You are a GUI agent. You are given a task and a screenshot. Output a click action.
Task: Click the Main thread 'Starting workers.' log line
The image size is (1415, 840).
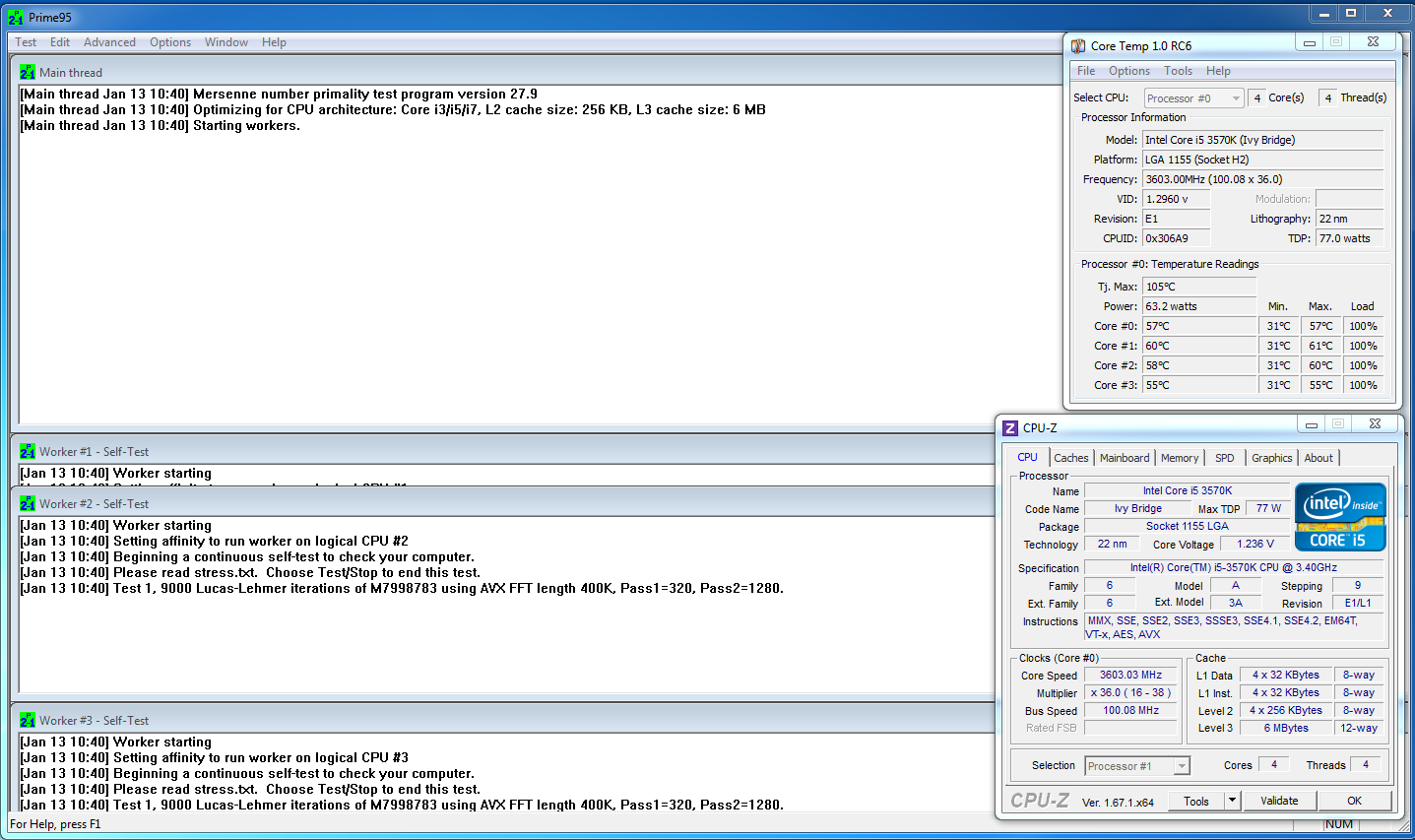[x=161, y=125]
